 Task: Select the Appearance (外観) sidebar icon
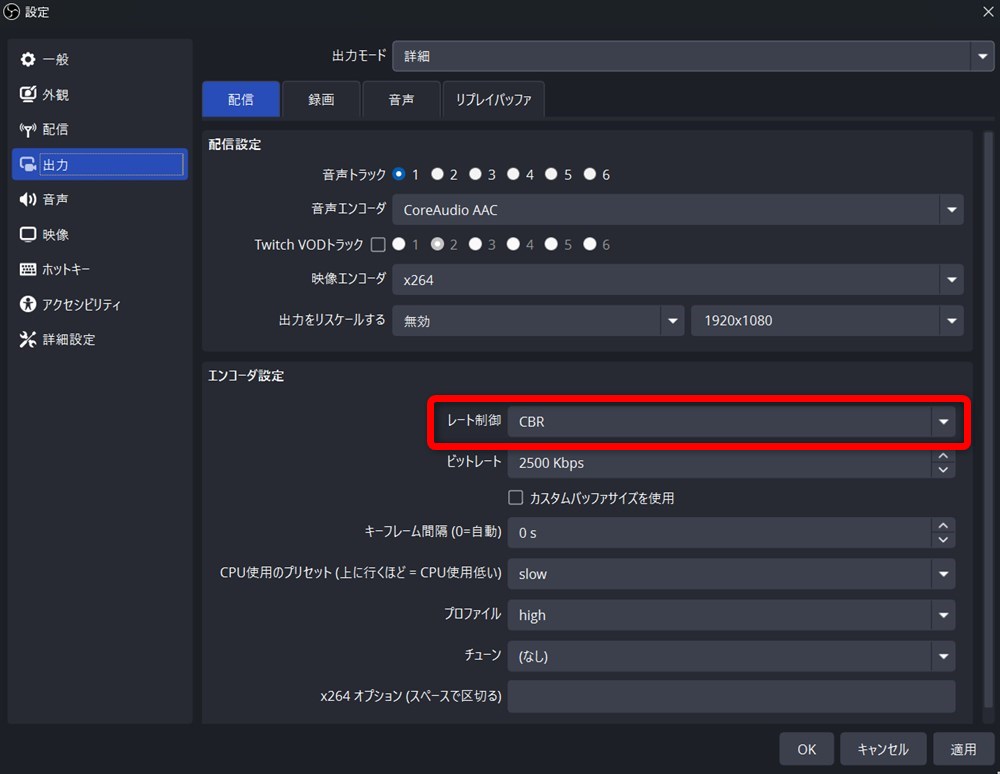[28, 94]
